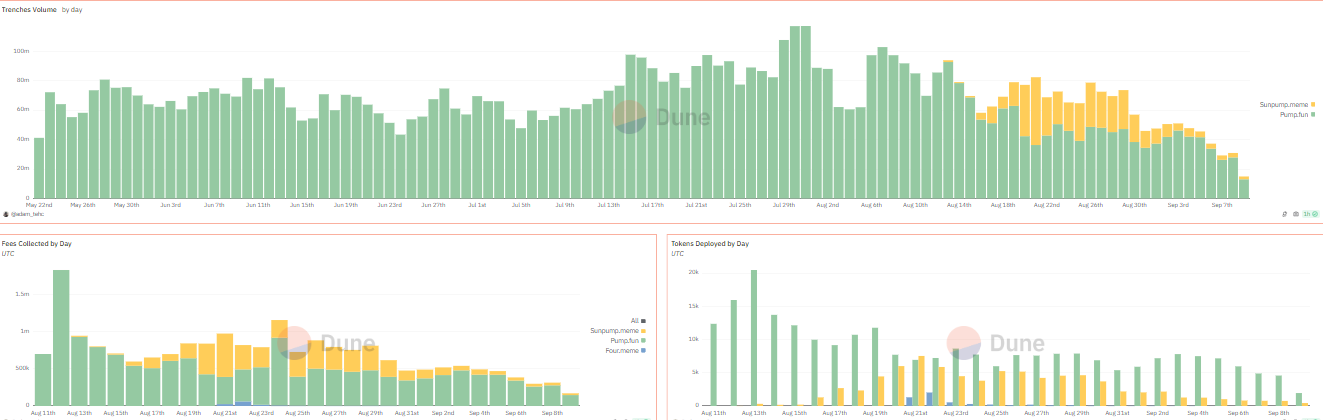Click the camera screenshot icon of Trenches Volume
Viewport: 1323px width, 420px height.
1296,214
